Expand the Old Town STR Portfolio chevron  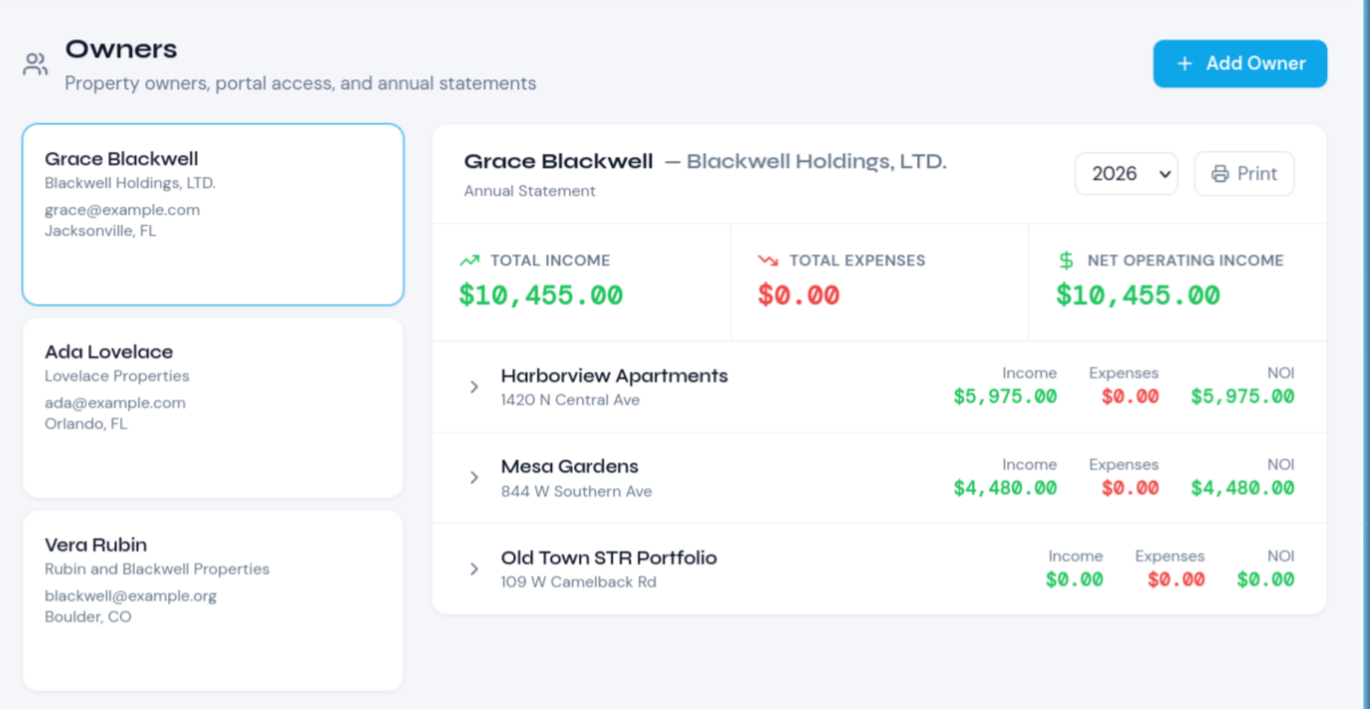[474, 569]
